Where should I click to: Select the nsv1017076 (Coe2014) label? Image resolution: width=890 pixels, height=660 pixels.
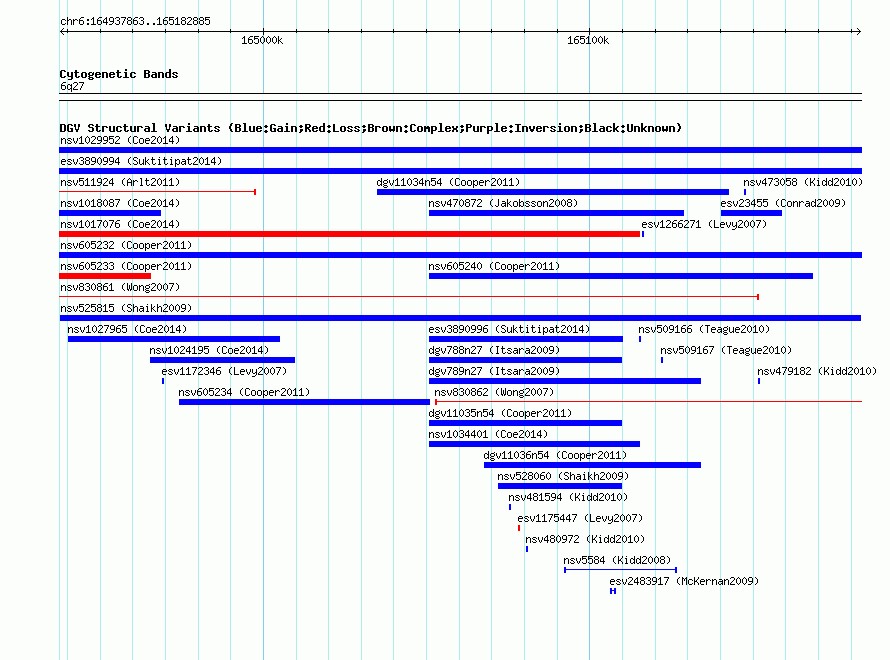120,224
